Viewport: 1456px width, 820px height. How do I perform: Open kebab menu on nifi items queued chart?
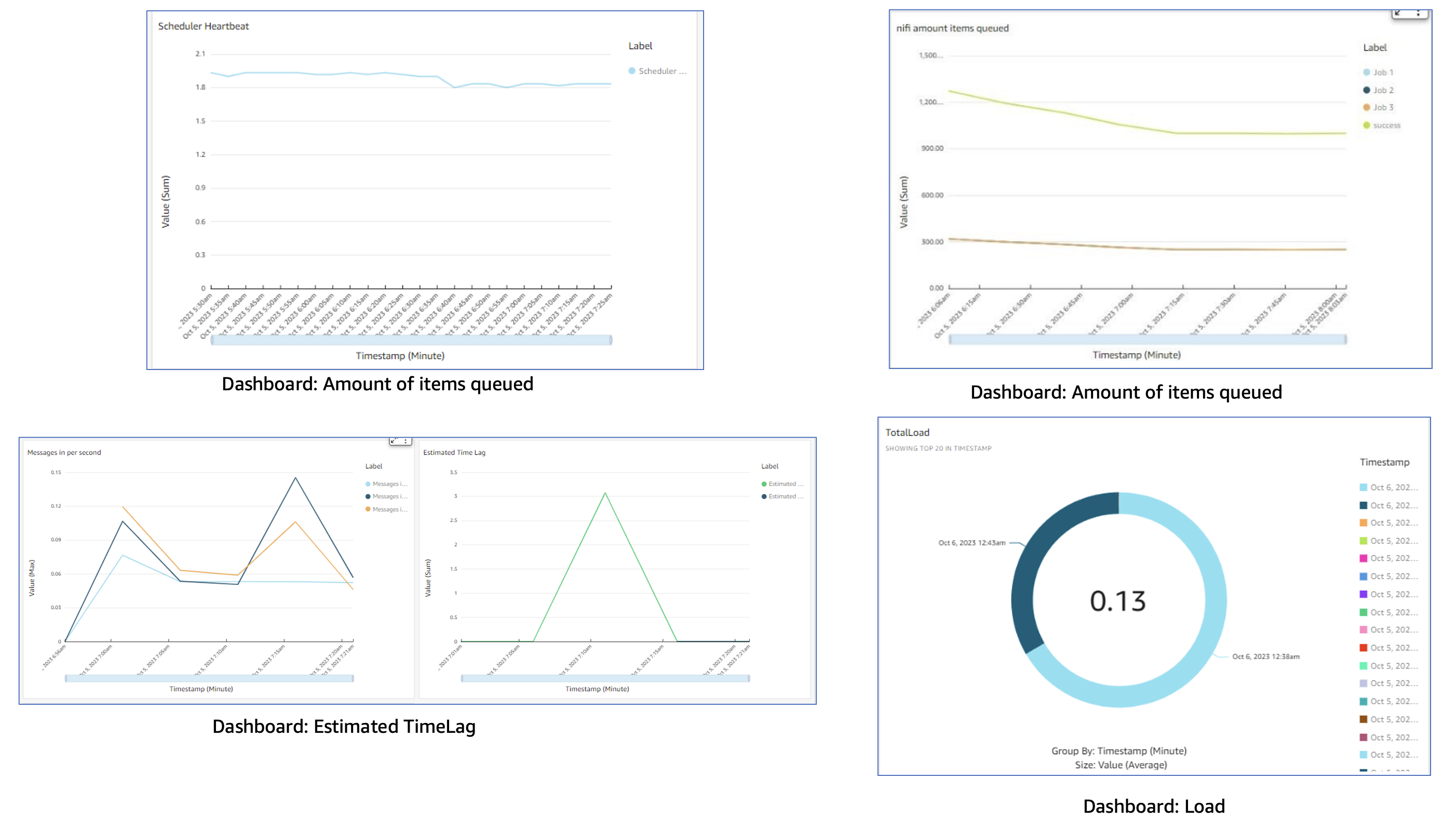[1418, 12]
